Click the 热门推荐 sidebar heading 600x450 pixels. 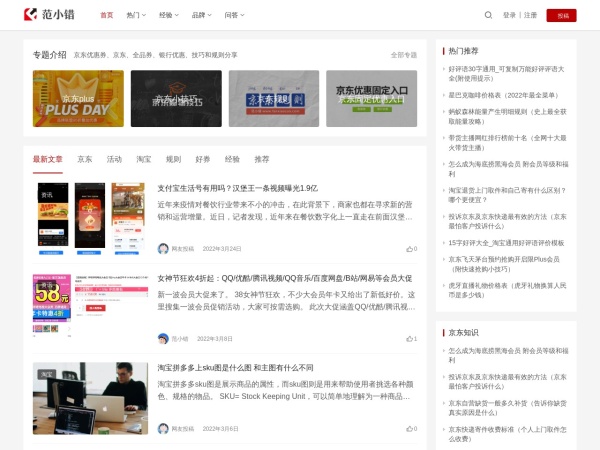tap(463, 51)
